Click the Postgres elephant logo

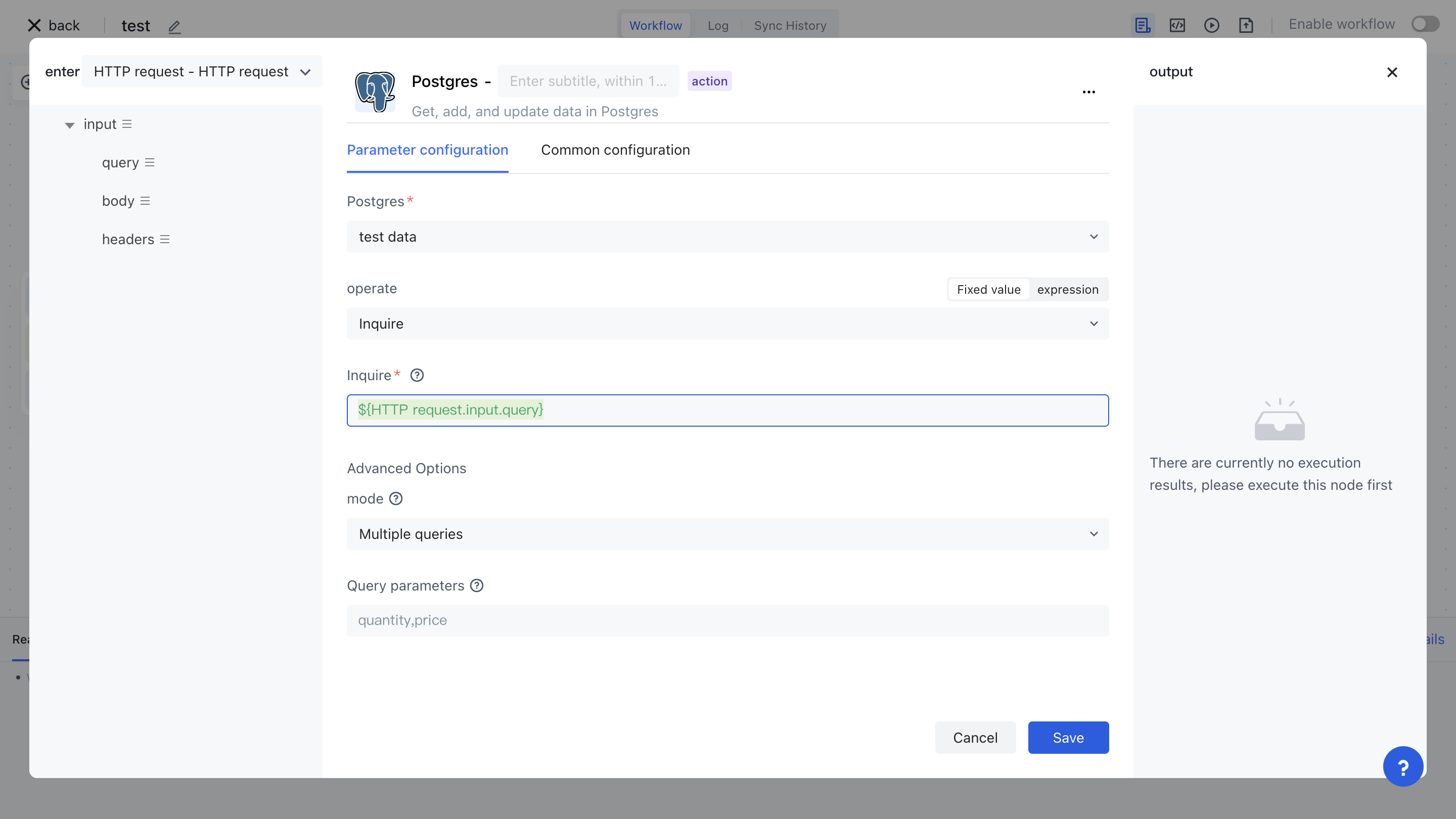[375, 92]
